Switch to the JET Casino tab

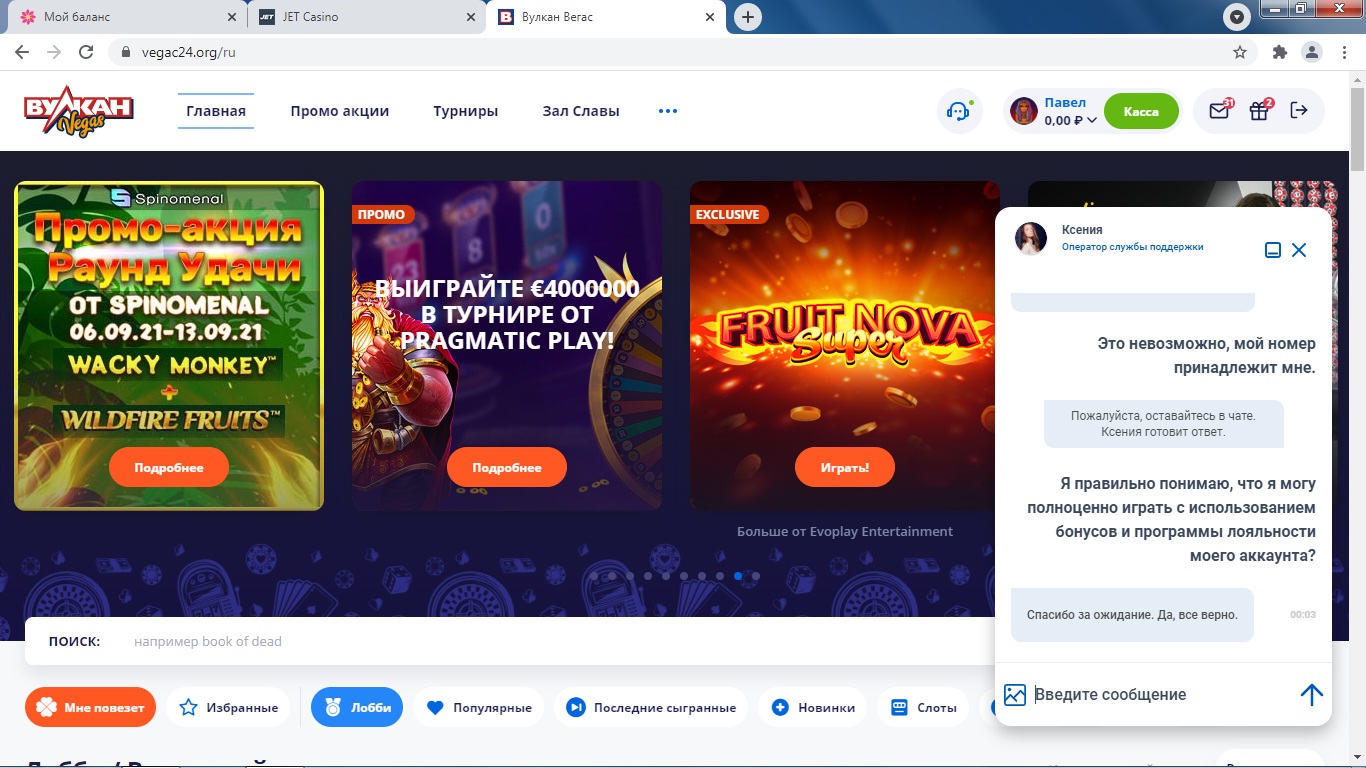365,17
